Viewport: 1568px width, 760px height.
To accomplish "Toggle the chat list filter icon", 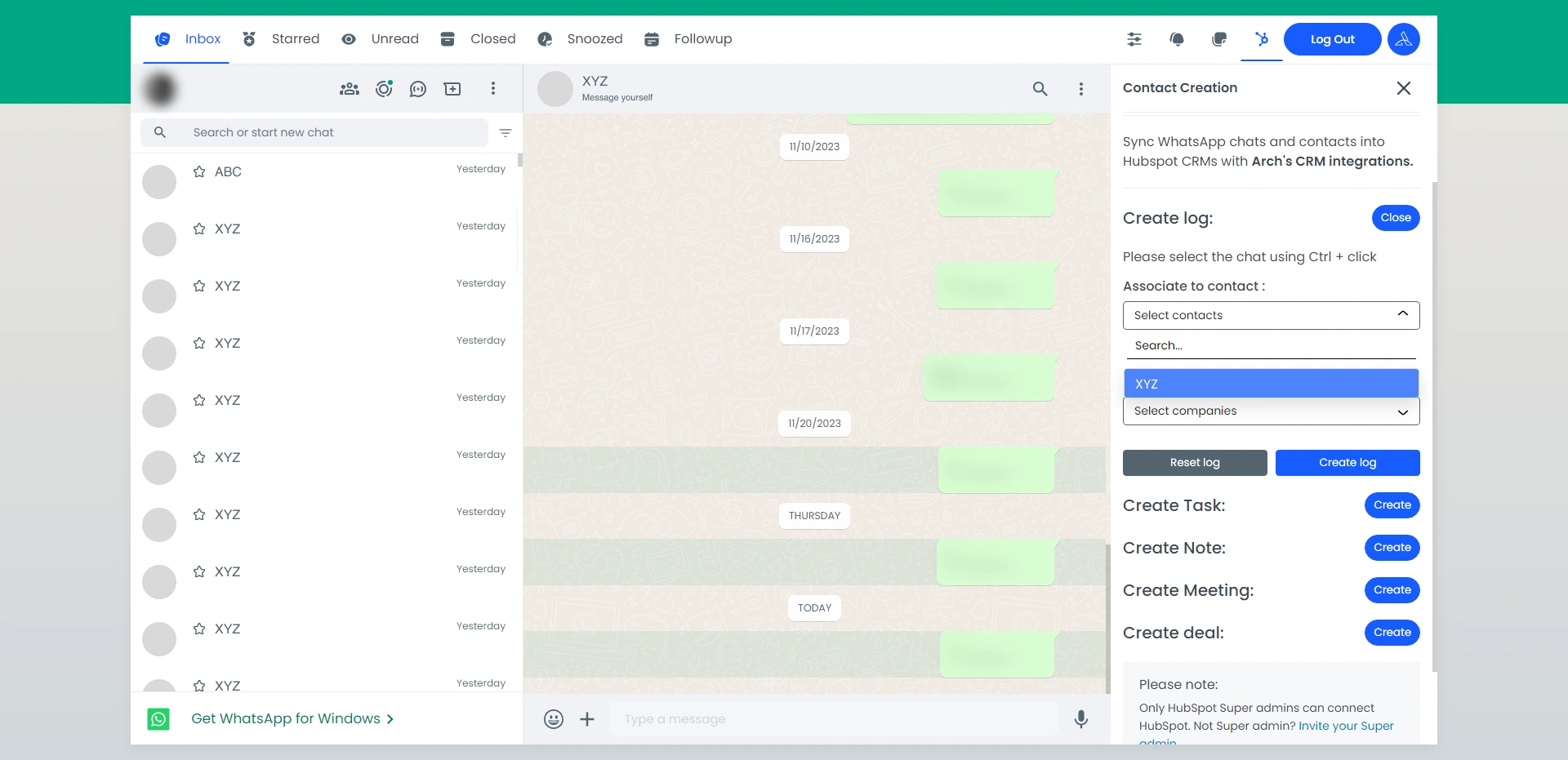I will coord(506,132).
